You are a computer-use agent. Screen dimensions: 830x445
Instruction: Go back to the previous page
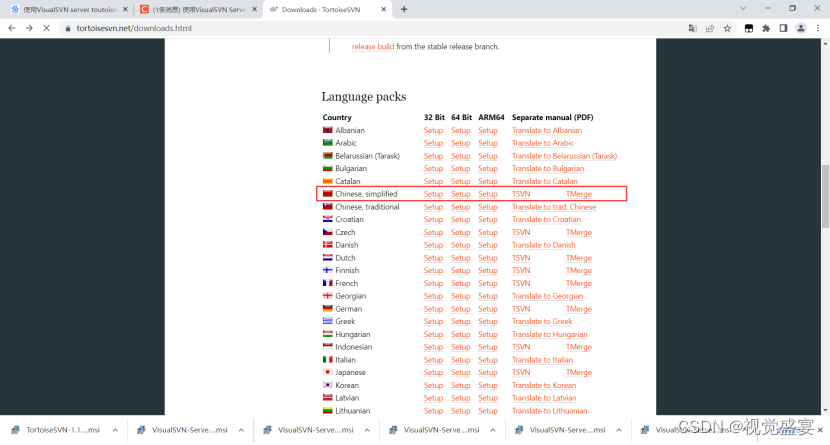12,28
